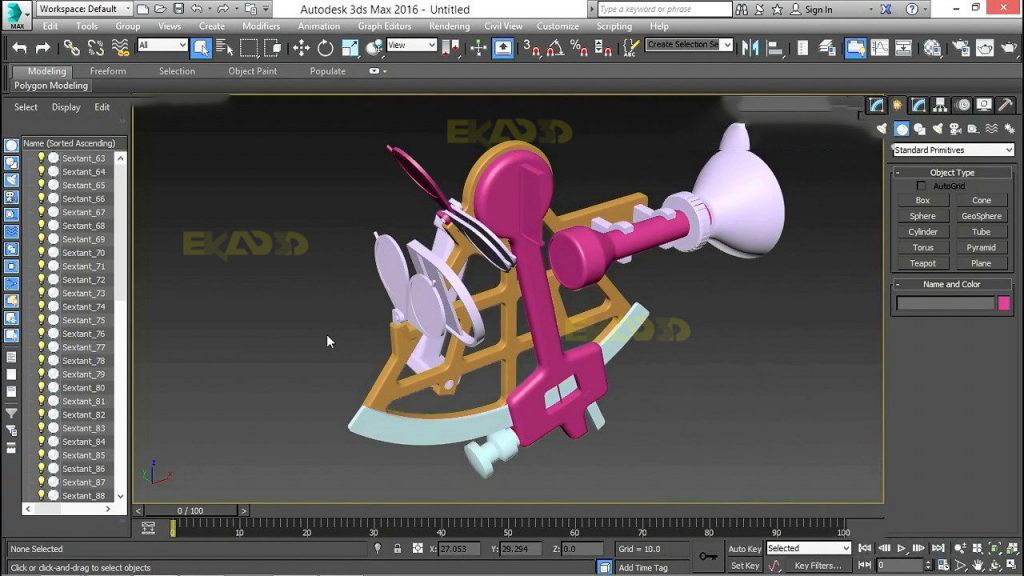Click the Key Filters button
The image size is (1024, 576).
click(818, 565)
